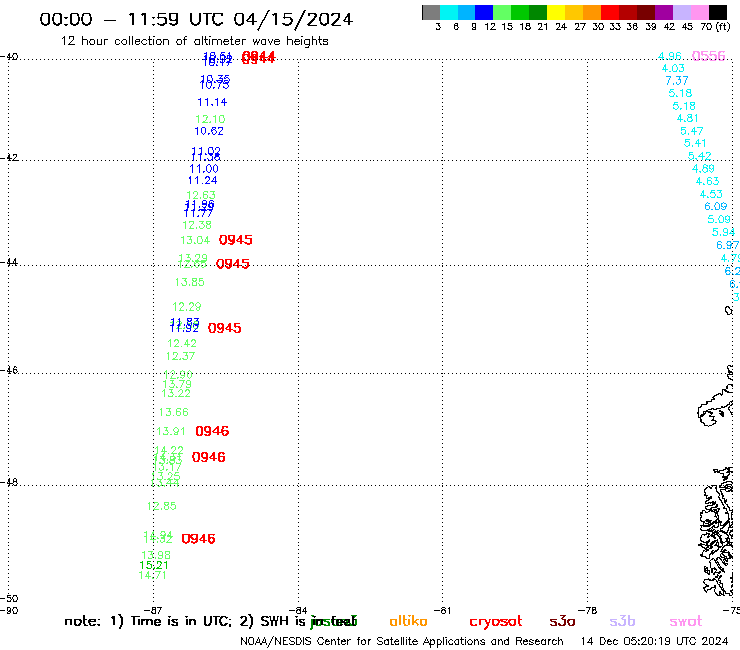Click the red 'cryosat' satellite label
Viewport: 740px width, 650px height.
point(496,622)
